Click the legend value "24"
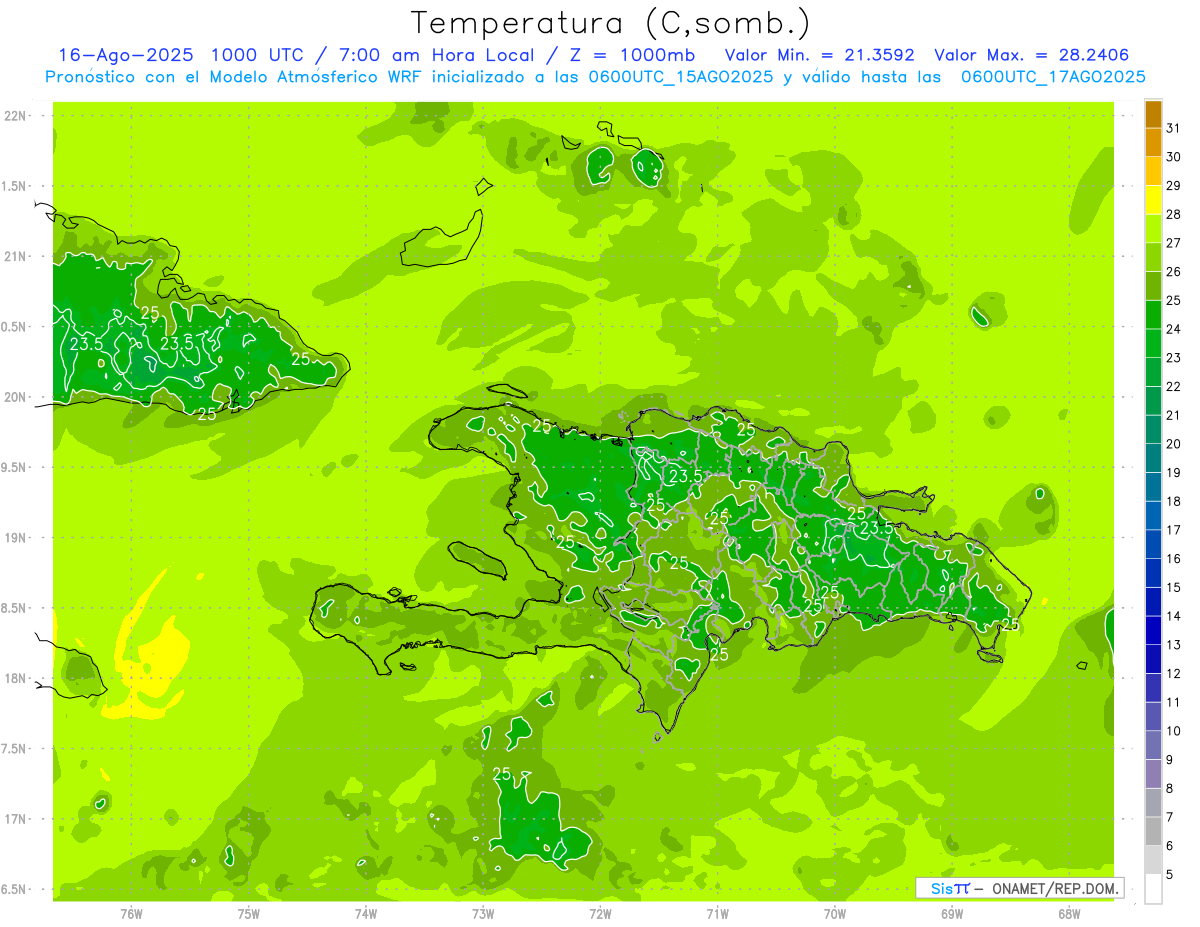This screenshot has width=1200, height=927. coord(1174,329)
